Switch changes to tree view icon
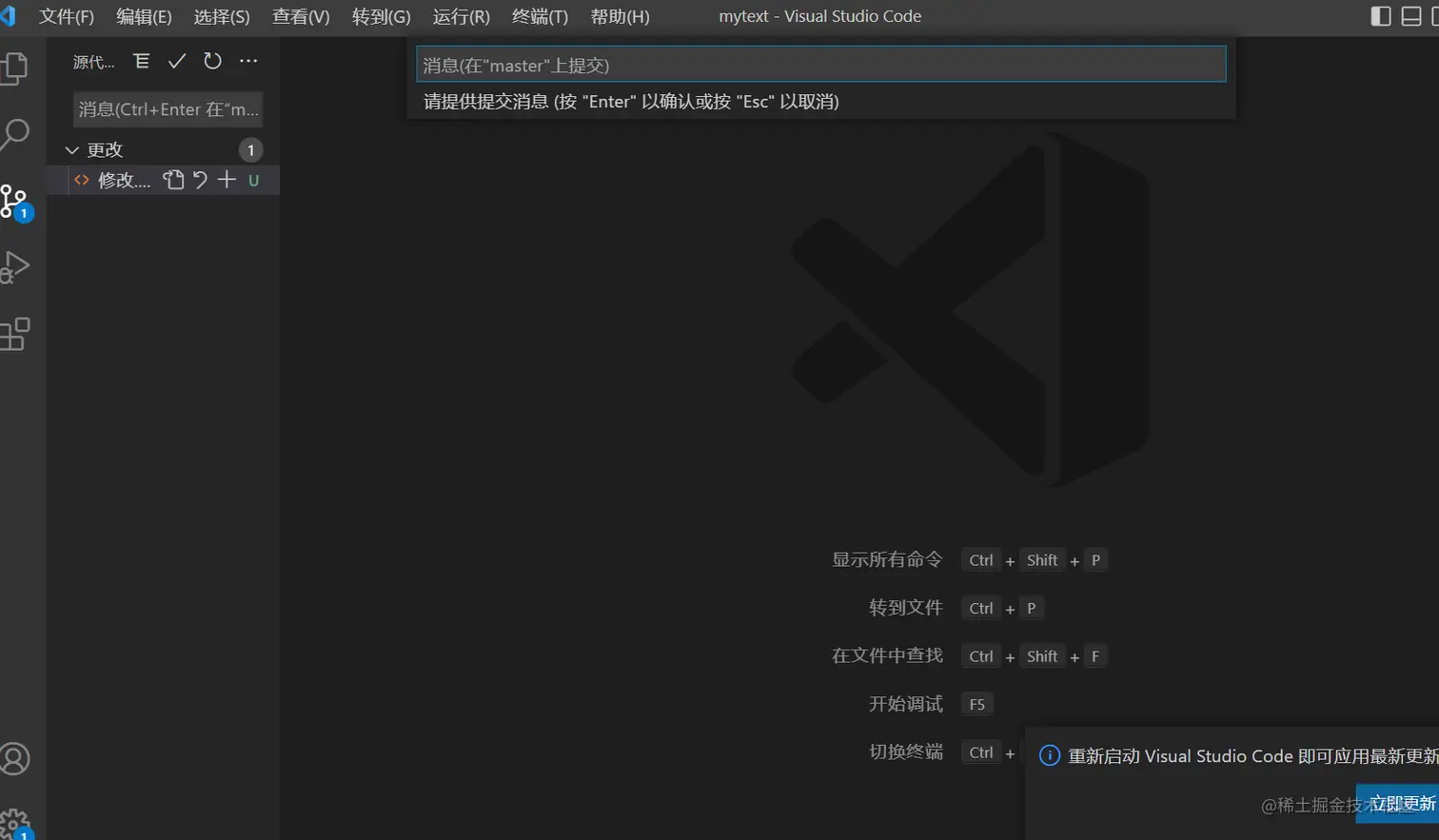 pyautogui.click(x=141, y=61)
